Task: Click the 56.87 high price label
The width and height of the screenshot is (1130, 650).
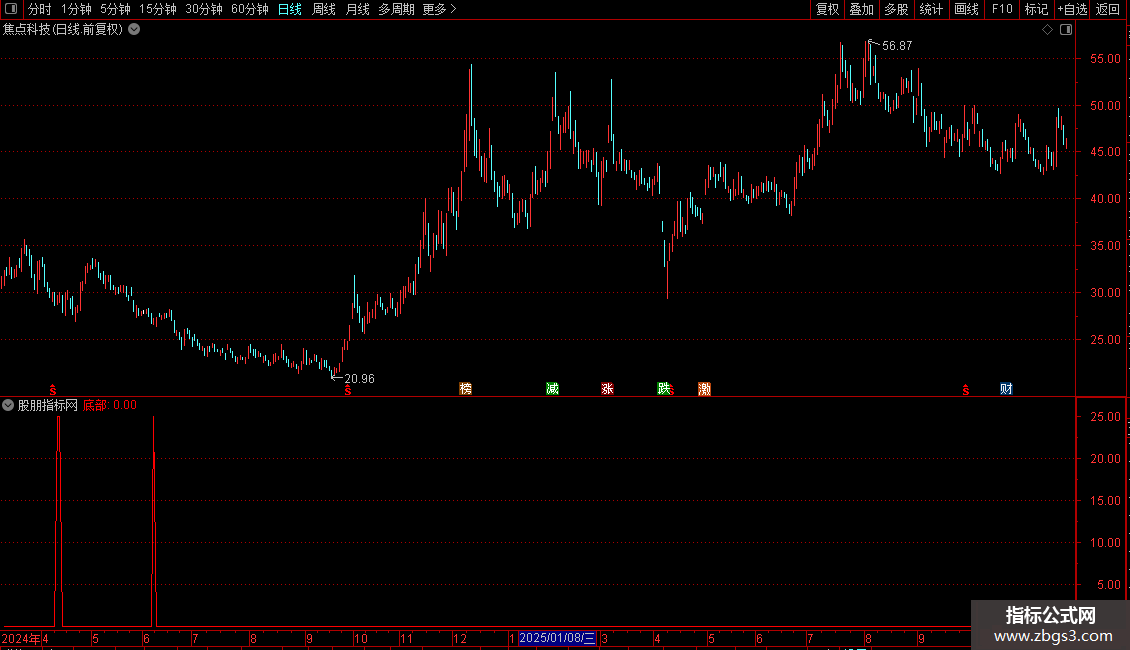Action: click(897, 45)
